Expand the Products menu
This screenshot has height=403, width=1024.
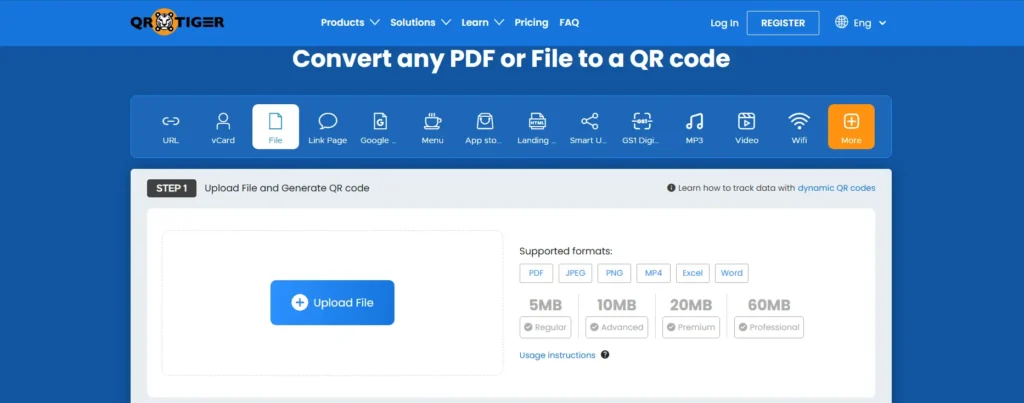pyautogui.click(x=350, y=22)
